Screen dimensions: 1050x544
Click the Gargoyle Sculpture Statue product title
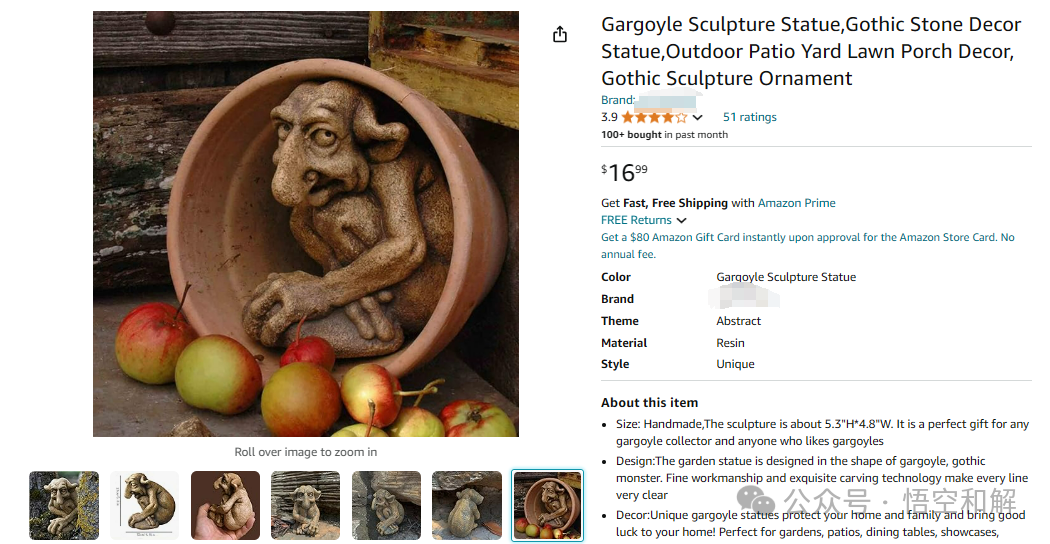[x=811, y=52]
